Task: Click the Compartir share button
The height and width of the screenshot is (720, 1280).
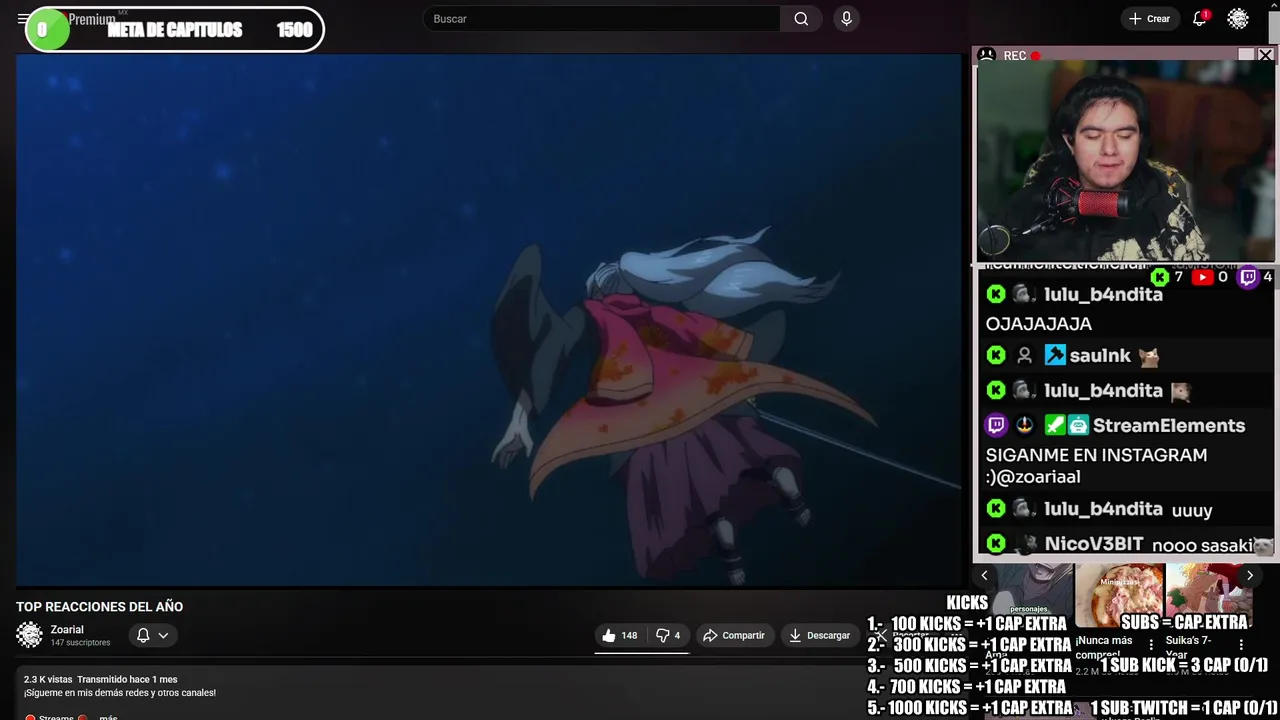Action: tap(733, 635)
